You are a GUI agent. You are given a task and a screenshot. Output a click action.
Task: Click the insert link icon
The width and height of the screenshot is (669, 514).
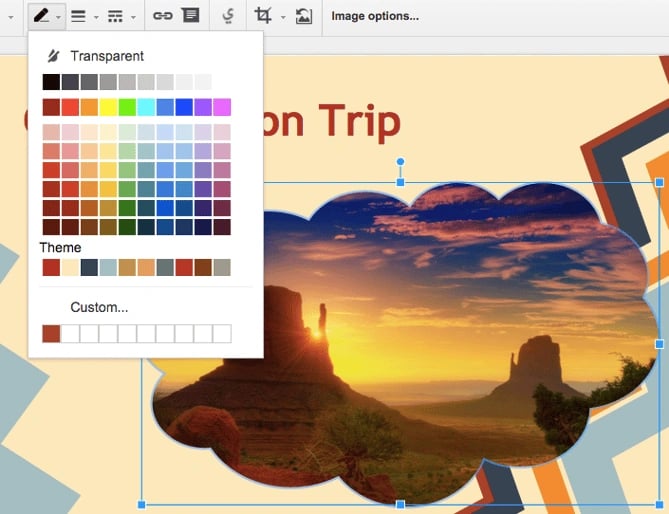click(x=162, y=16)
